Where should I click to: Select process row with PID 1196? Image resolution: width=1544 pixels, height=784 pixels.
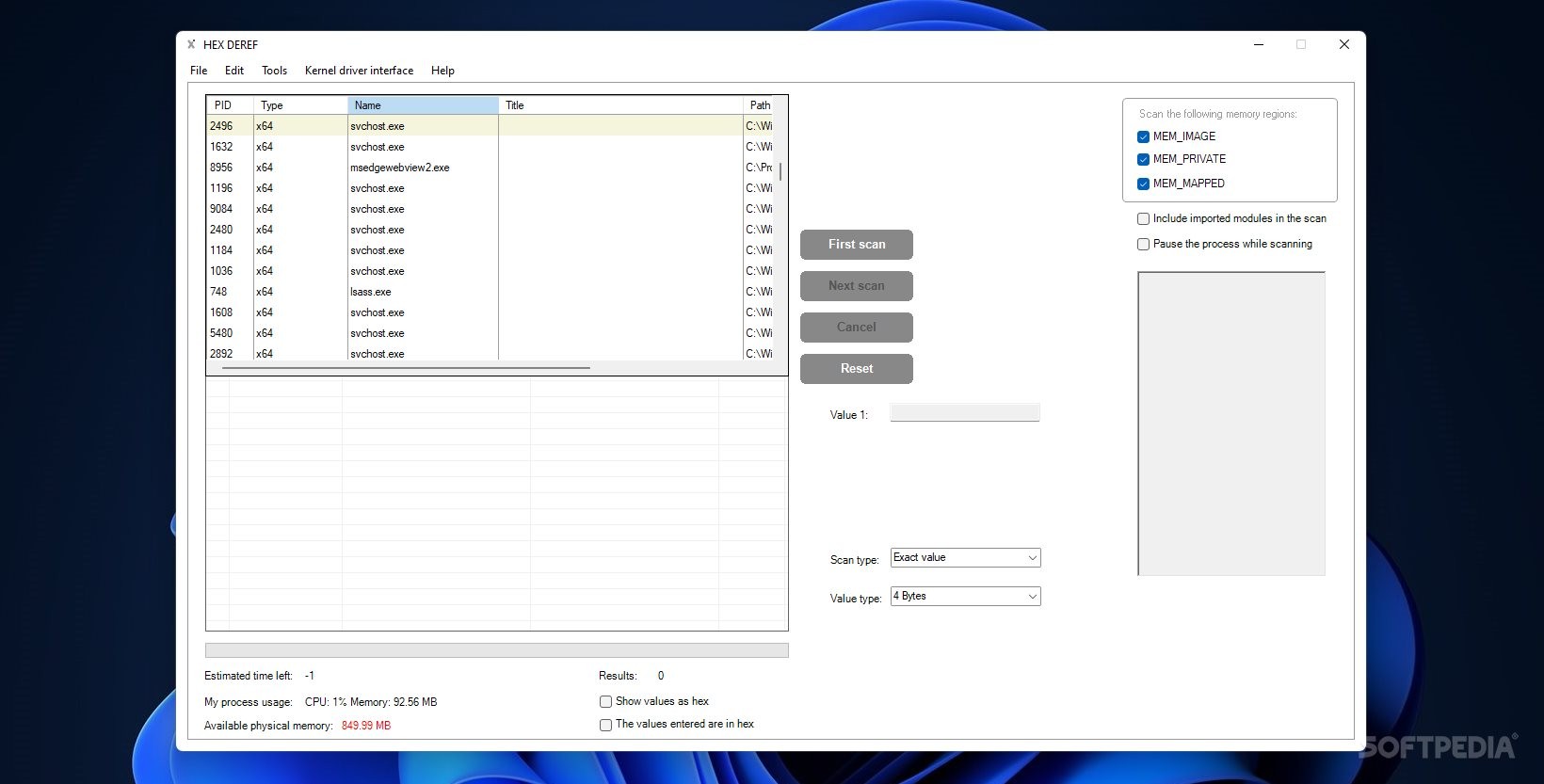(x=490, y=188)
